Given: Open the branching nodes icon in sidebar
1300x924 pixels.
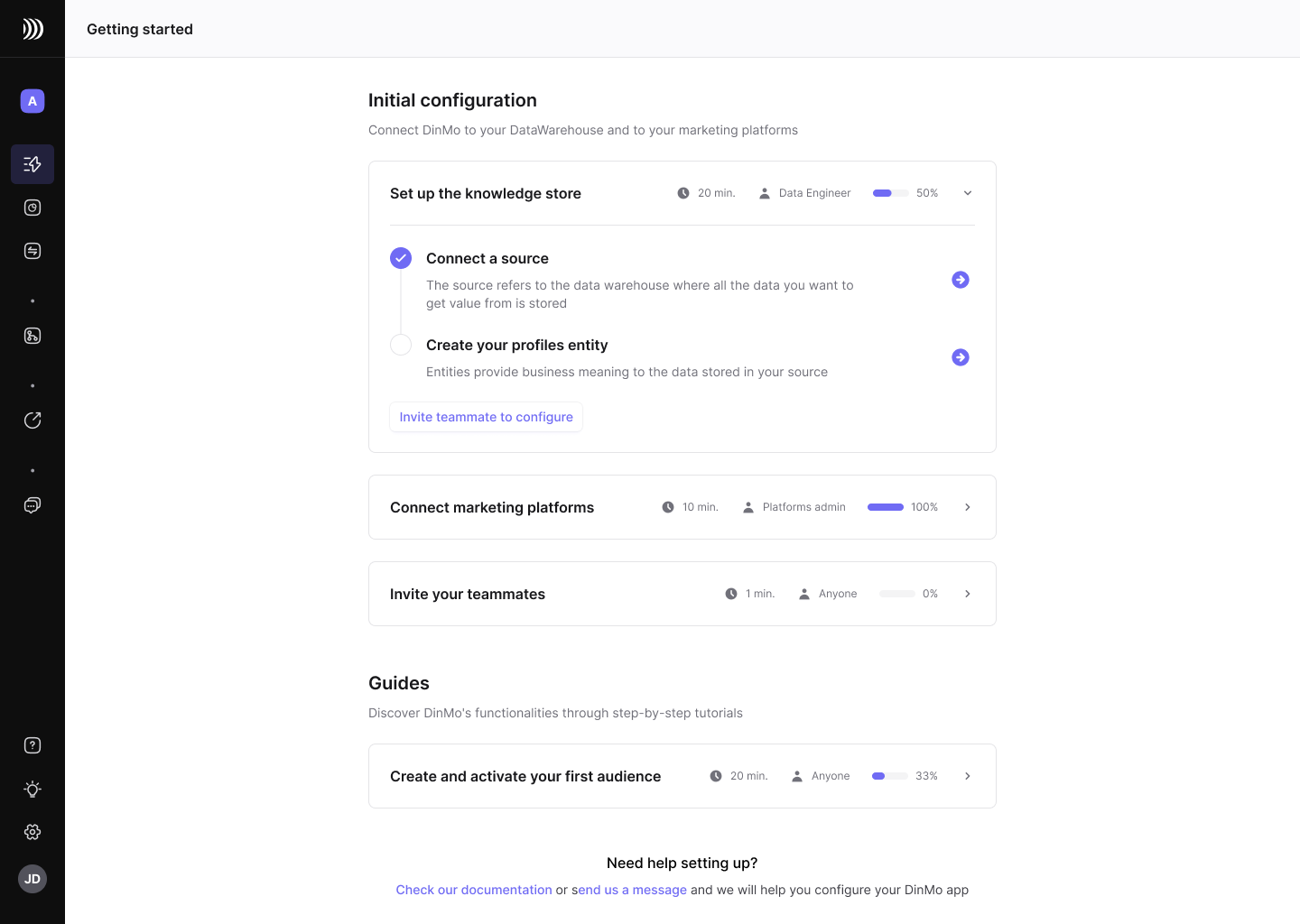Looking at the screenshot, I should [32, 336].
